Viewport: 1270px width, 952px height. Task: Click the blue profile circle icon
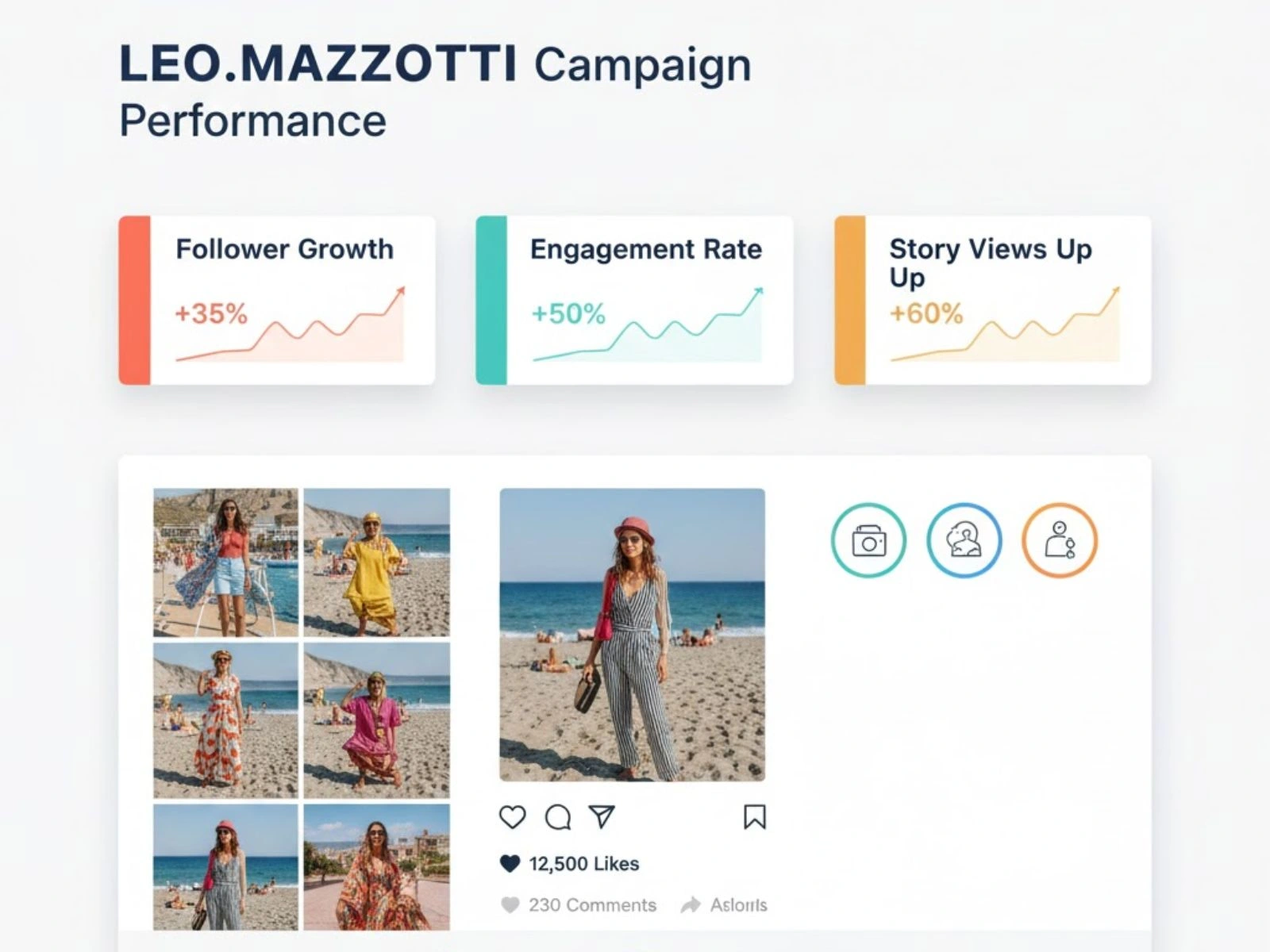(964, 540)
